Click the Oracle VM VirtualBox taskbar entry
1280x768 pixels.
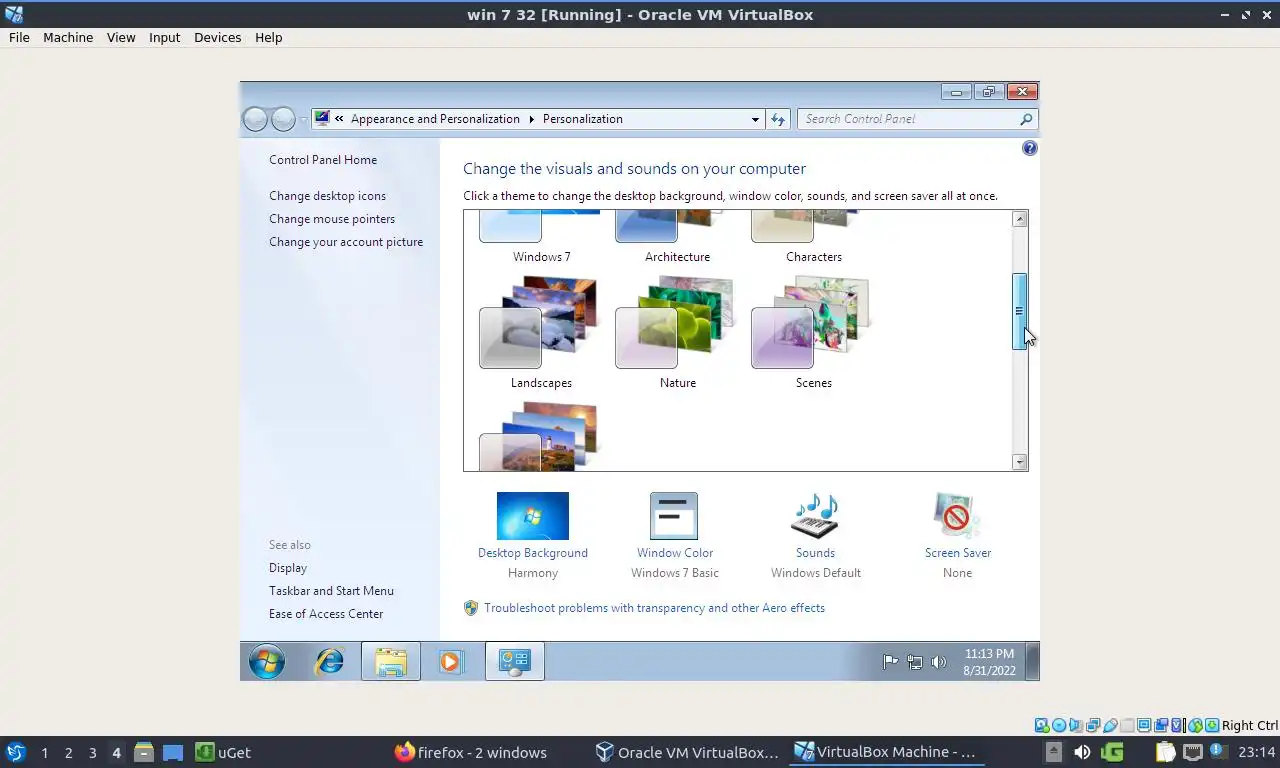click(x=686, y=752)
